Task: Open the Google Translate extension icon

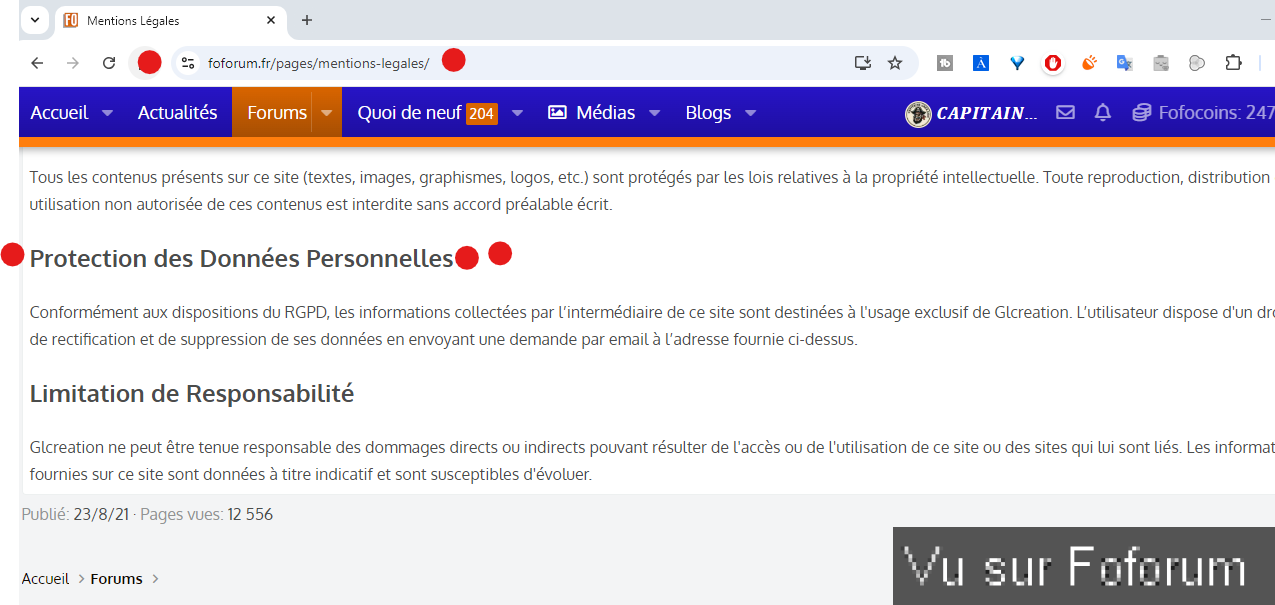Action: tap(1124, 62)
